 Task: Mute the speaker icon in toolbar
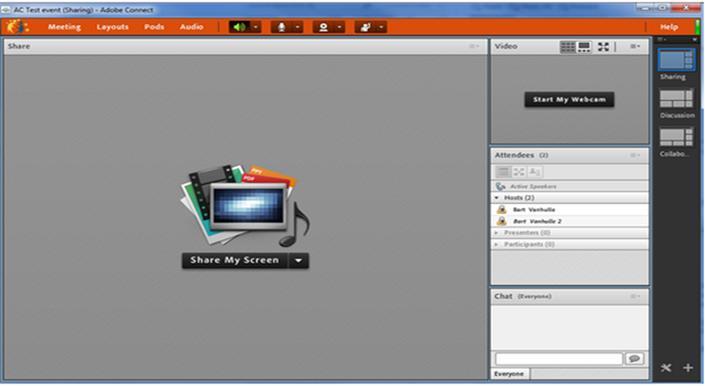pos(239,27)
